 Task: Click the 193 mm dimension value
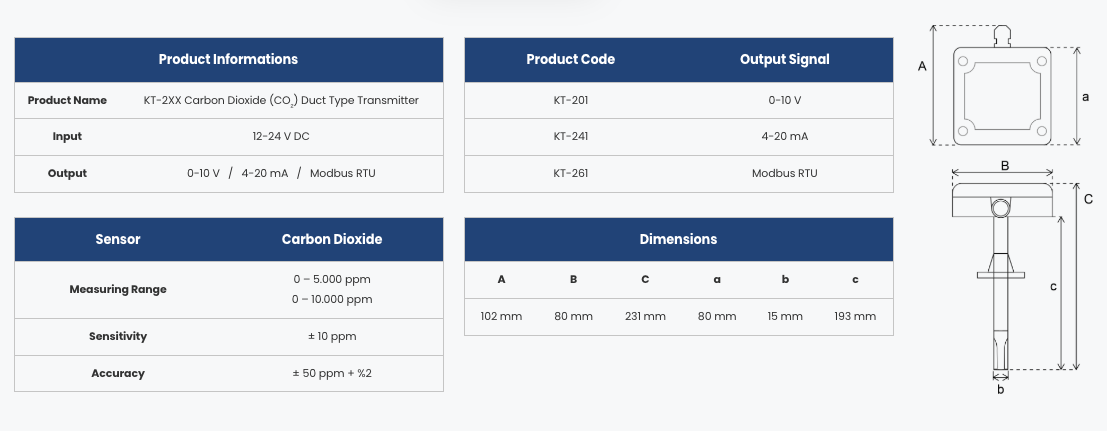click(854, 316)
